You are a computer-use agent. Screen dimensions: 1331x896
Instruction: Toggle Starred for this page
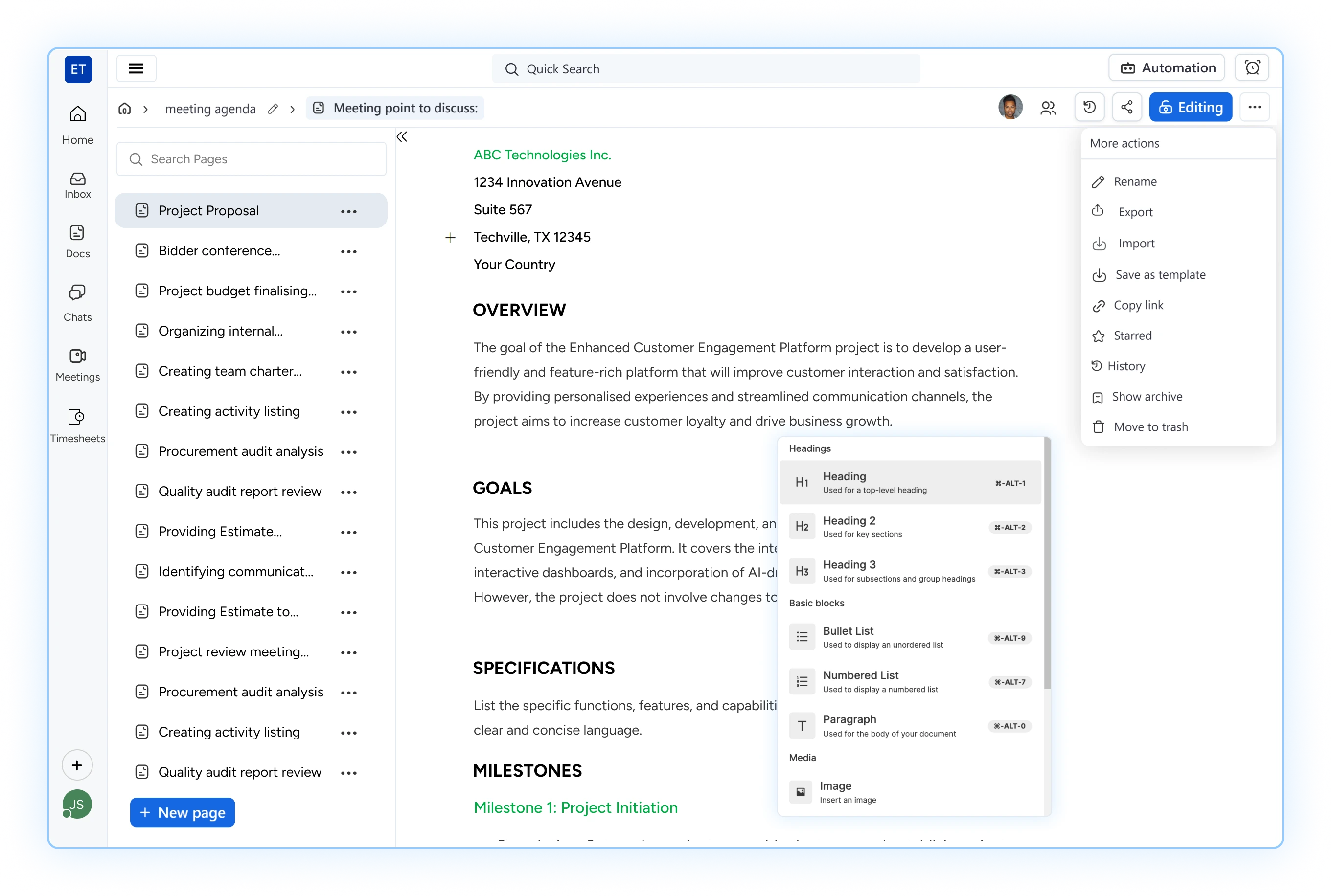[x=1132, y=336]
